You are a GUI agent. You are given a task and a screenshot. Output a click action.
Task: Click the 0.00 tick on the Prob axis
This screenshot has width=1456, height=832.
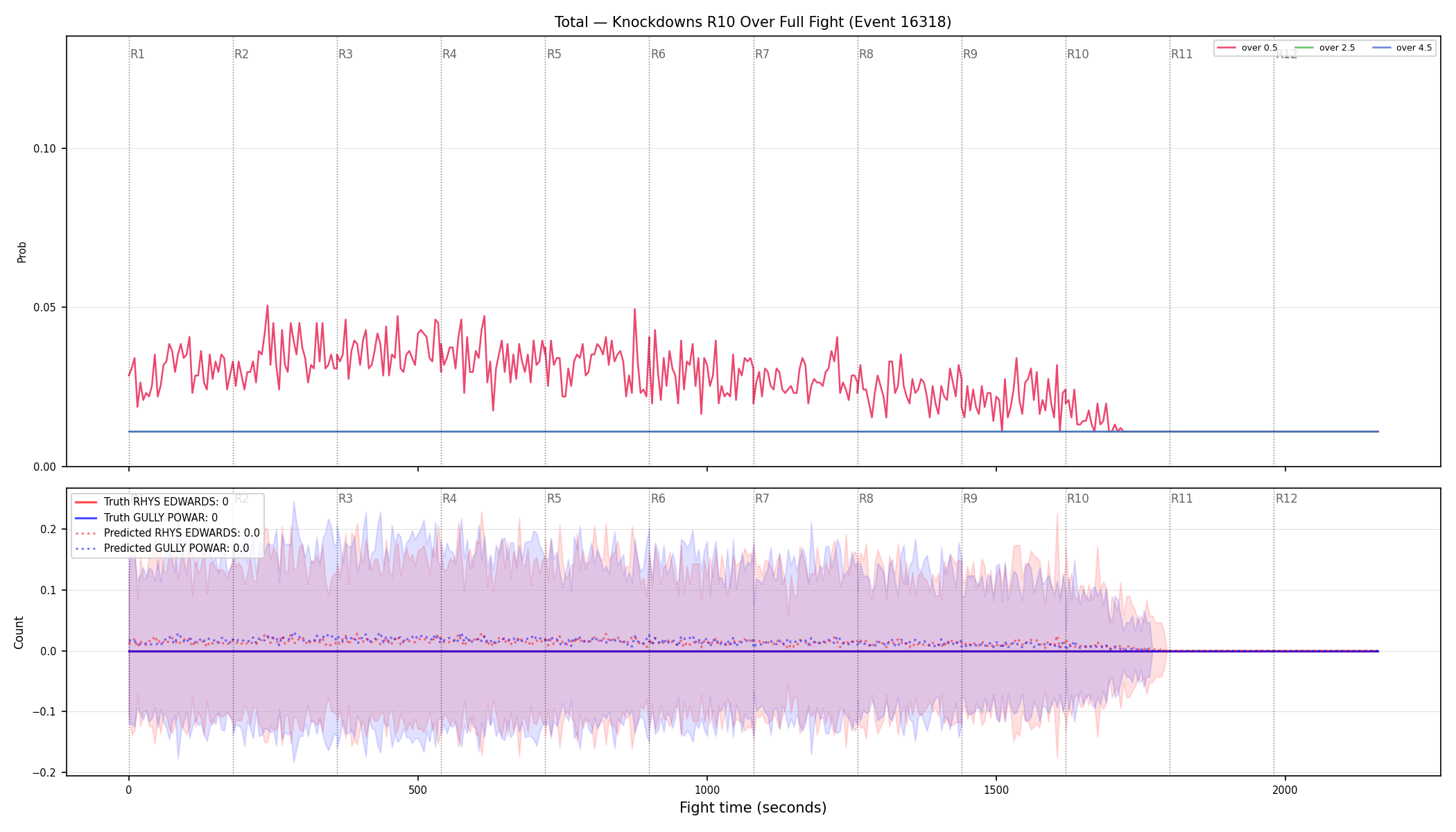(x=44, y=467)
